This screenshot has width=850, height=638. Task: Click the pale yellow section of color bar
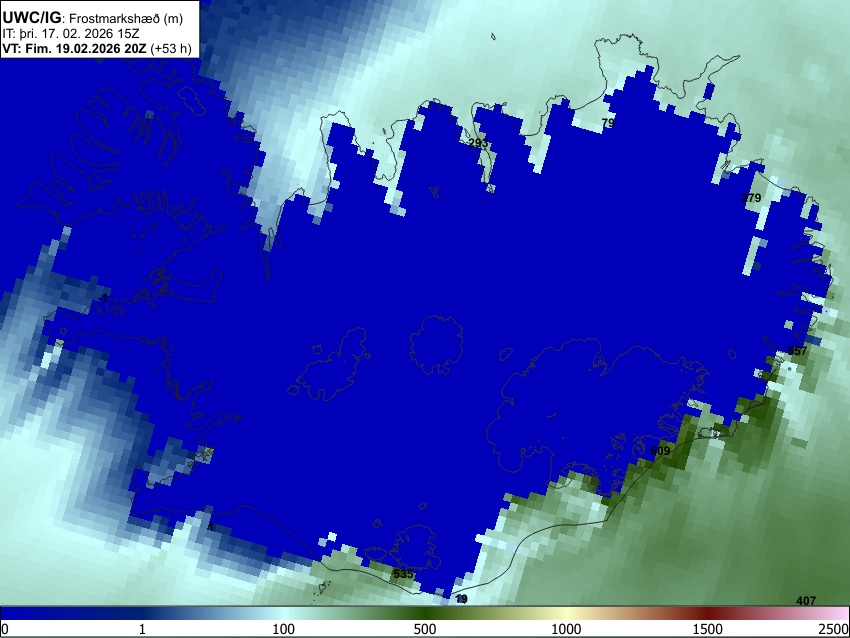pyautogui.click(x=566, y=614)
